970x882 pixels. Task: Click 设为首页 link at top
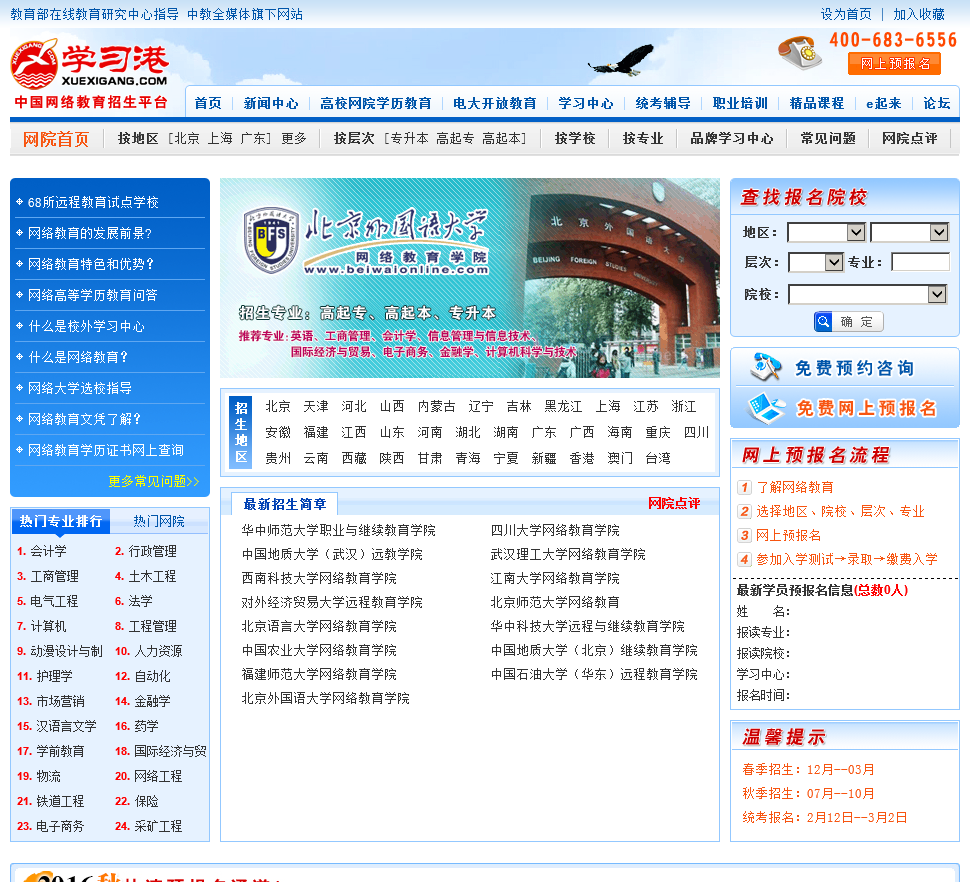click(846, 14)
